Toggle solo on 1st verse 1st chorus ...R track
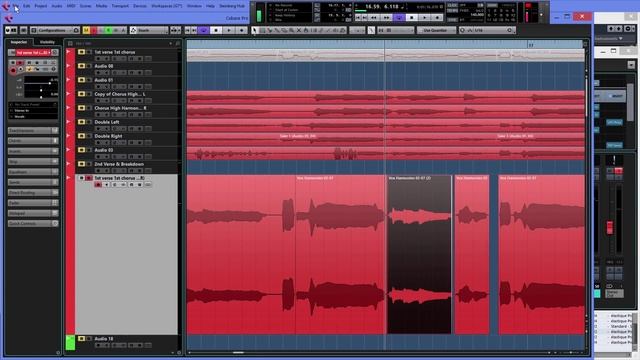This screenshot has height=360, width=640. [x=89, y=178]
